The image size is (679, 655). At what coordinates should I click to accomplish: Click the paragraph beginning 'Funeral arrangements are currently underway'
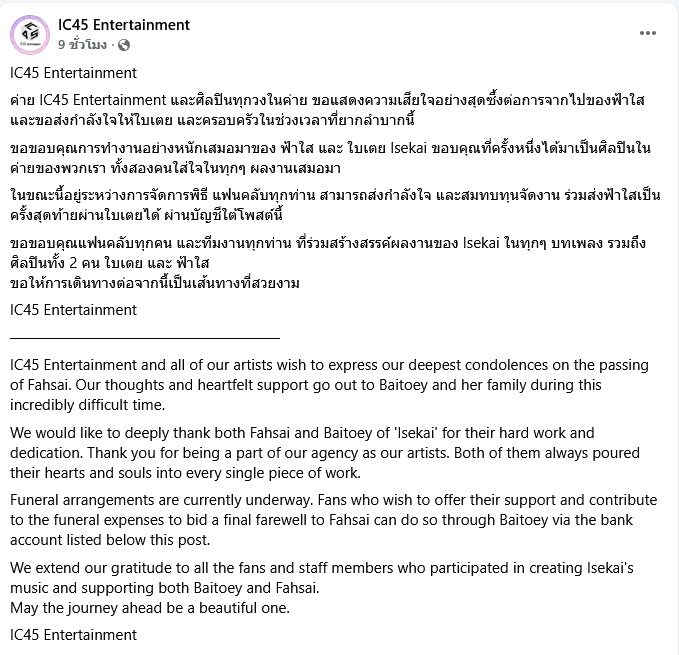click(x=333, y=520)
